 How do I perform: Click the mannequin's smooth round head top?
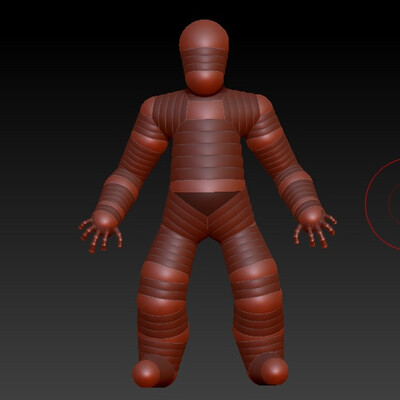204,34
